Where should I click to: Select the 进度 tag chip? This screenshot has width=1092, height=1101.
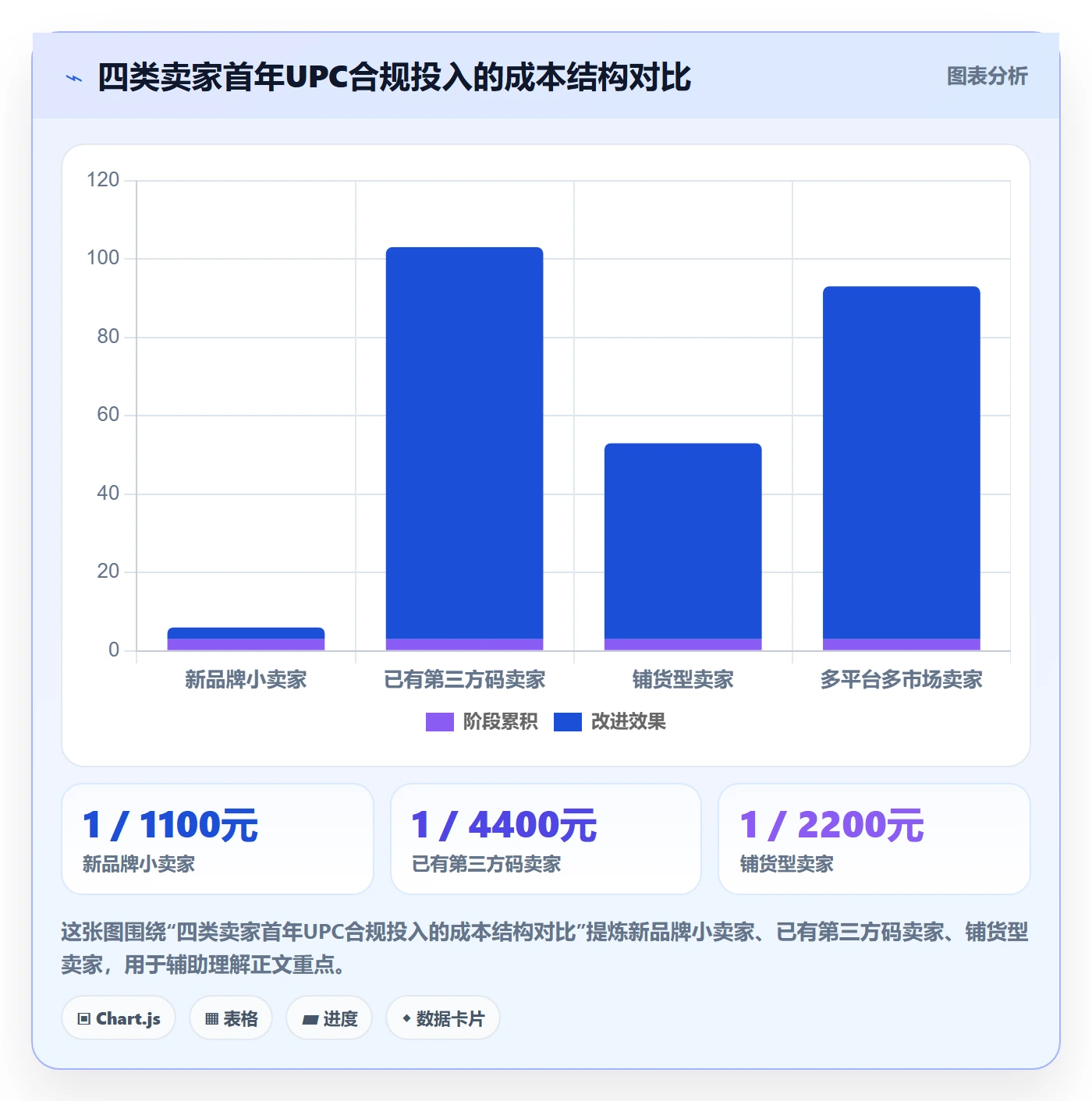(x=329, y=1018)
